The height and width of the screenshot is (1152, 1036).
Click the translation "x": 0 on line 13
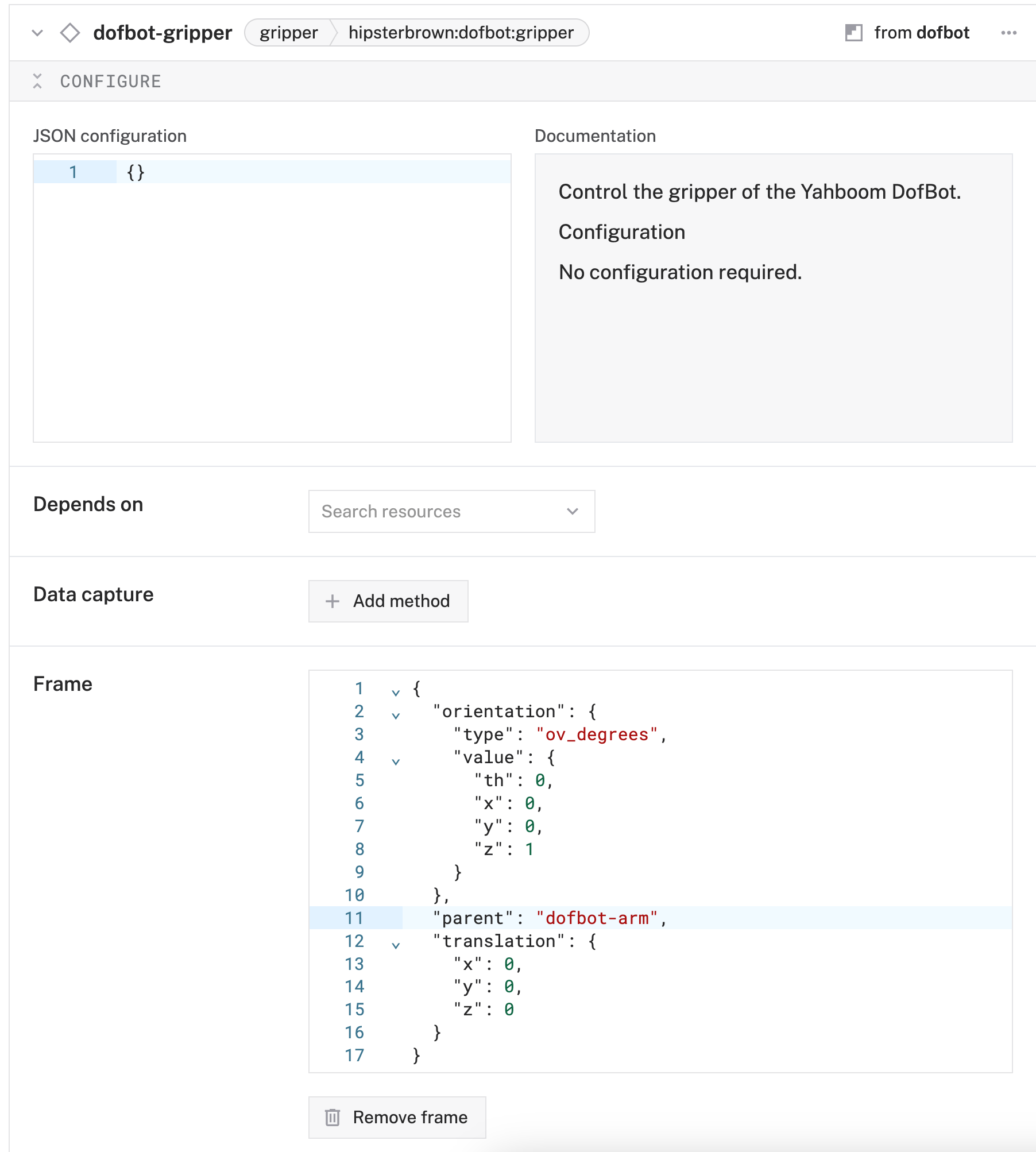[x=488, y=964]
